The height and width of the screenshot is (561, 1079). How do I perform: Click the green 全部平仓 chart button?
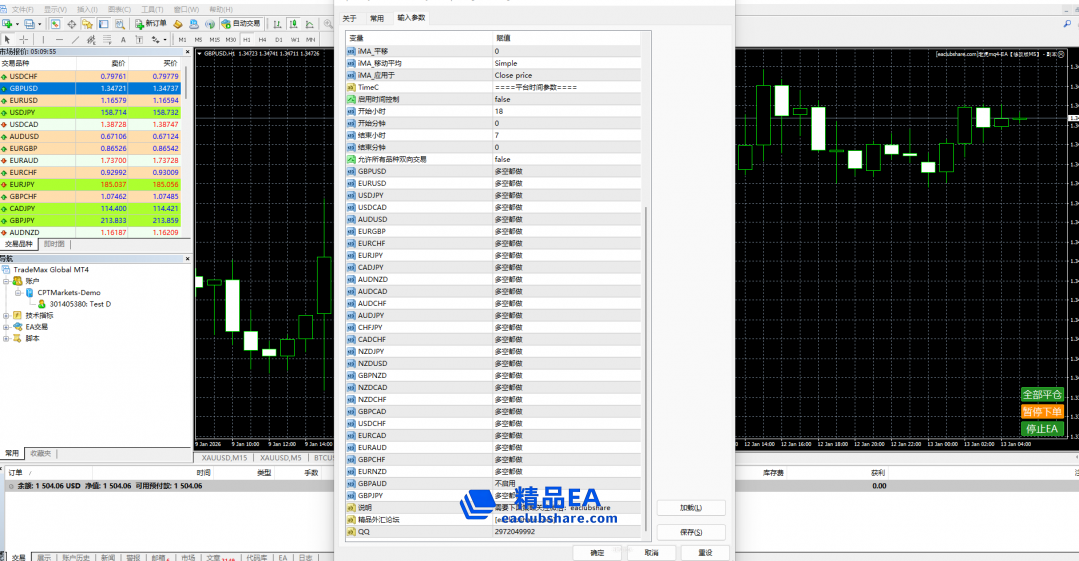(x=1041, y=395)
